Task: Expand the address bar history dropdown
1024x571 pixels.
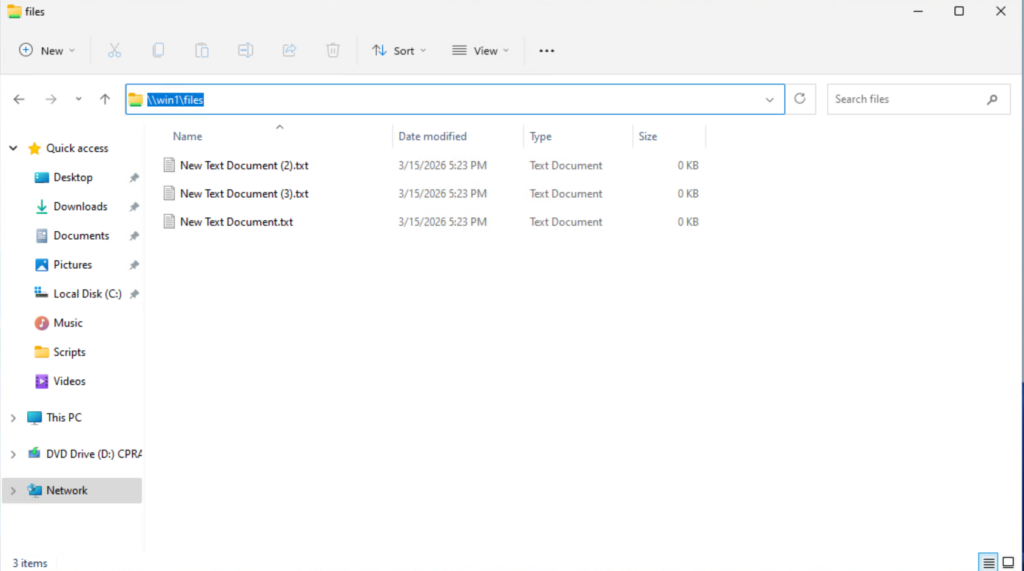Action: [770, 100]
